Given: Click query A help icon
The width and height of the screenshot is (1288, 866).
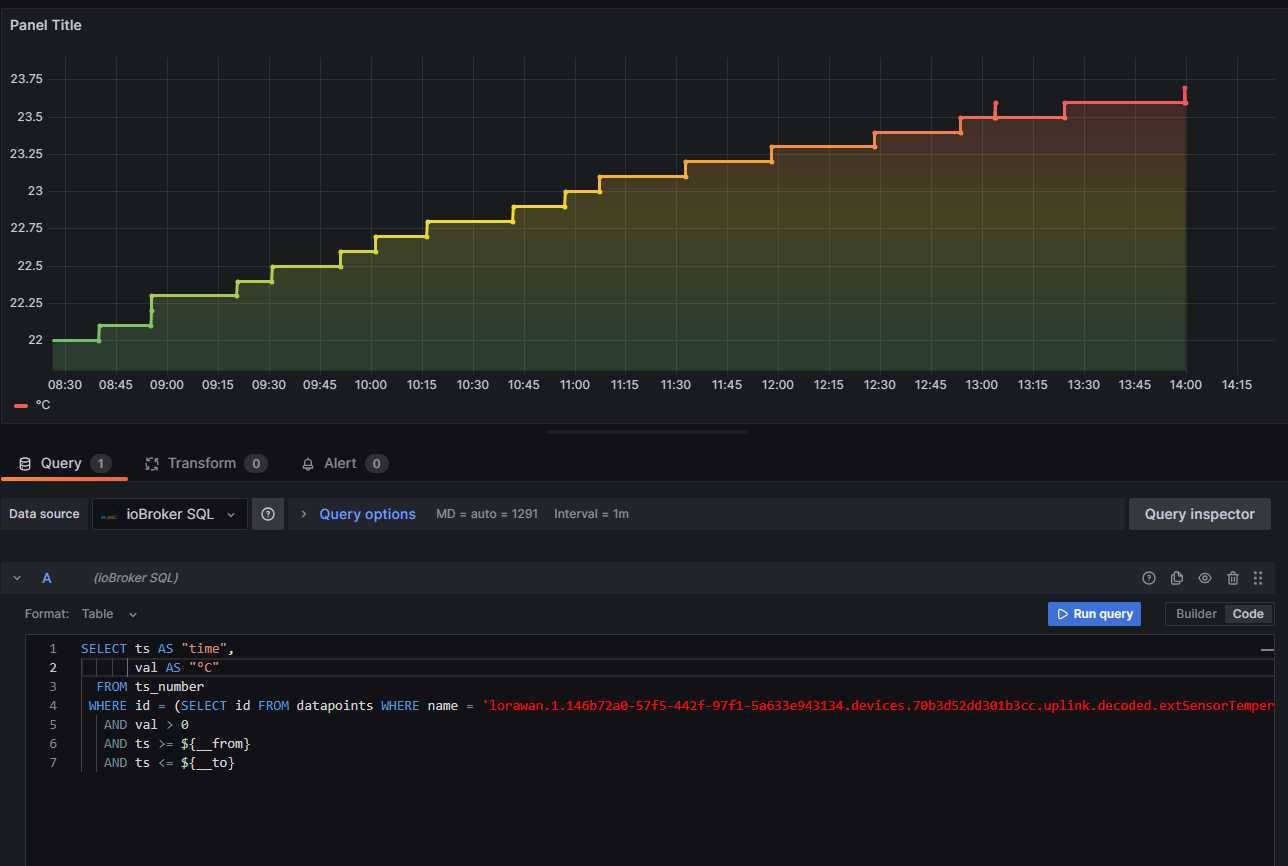Looking at the screenshot, I should [1149, 578].
